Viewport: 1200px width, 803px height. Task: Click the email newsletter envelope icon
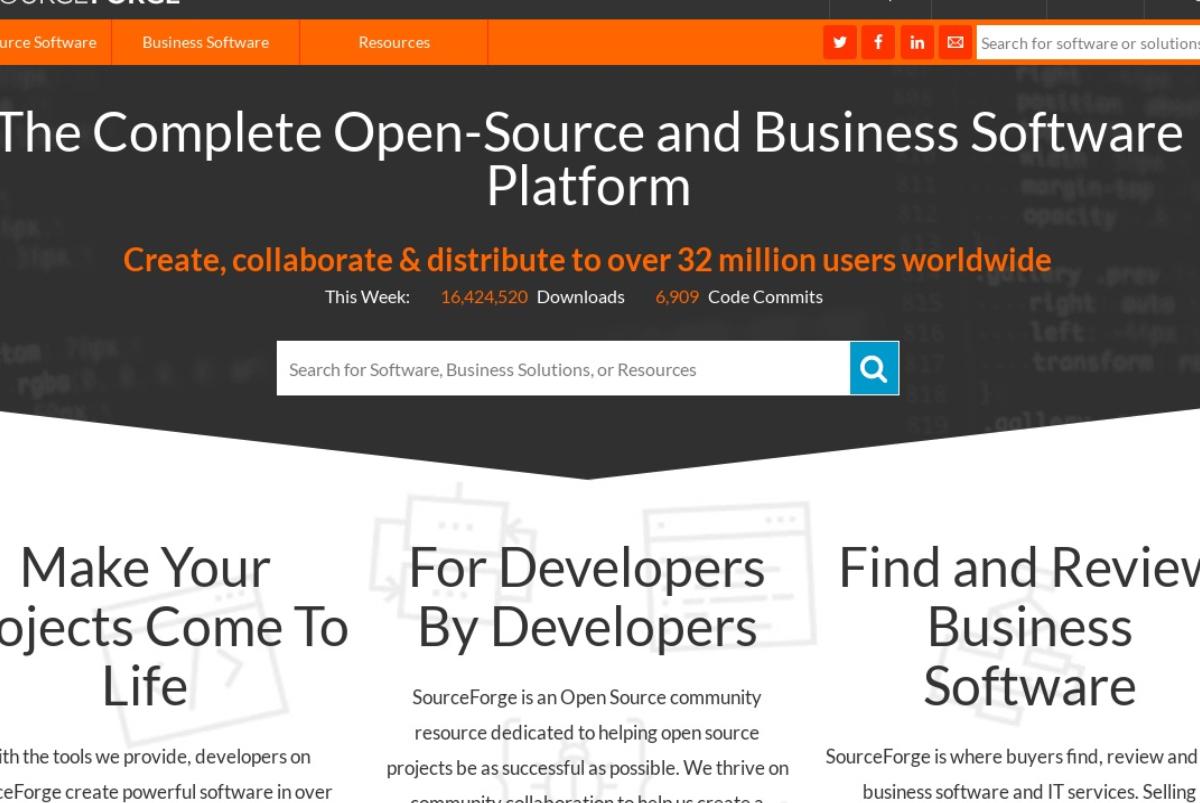(x=955, y=43)
